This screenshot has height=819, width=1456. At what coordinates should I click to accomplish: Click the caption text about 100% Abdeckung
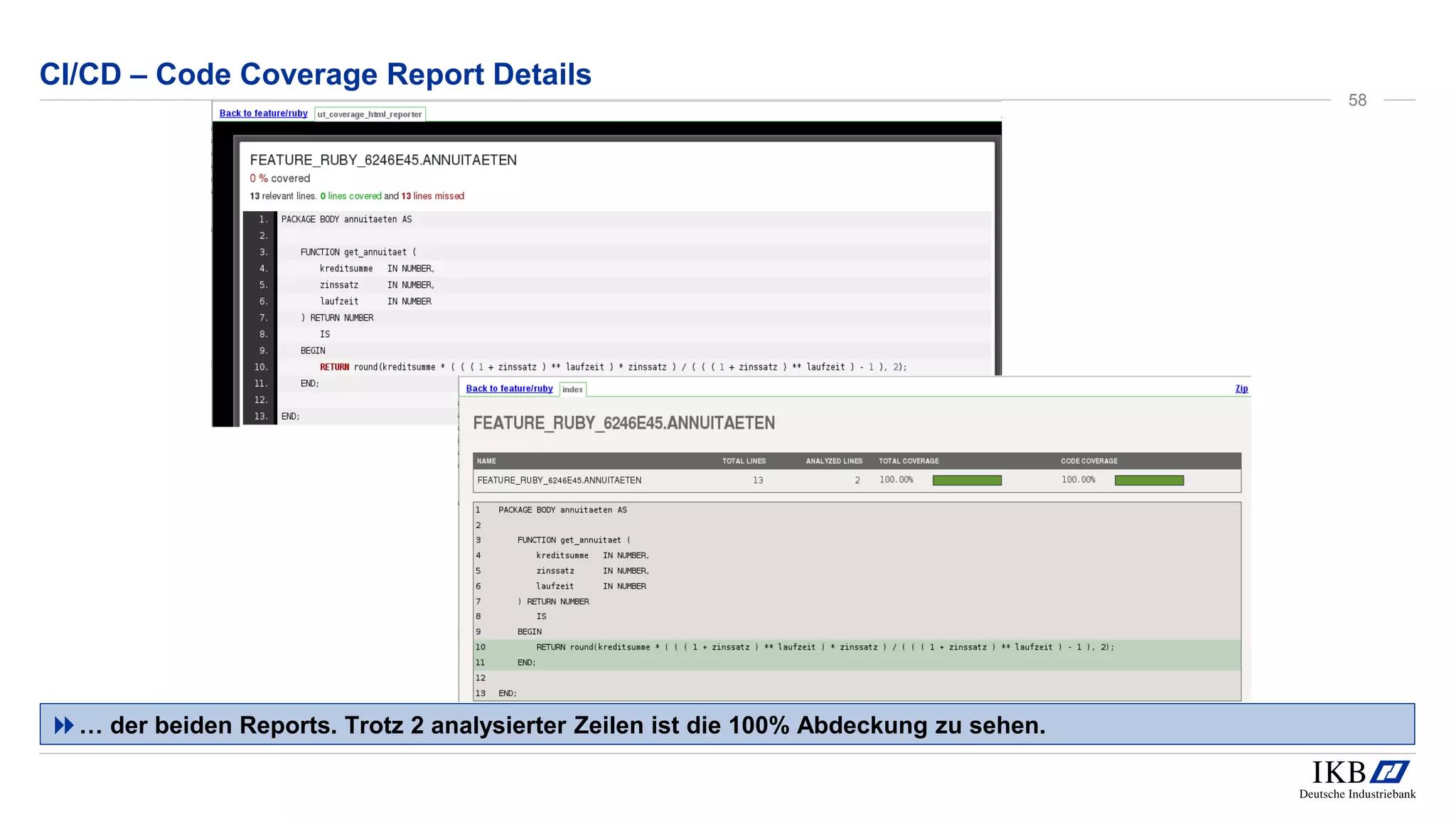click(x=562, y=725)
